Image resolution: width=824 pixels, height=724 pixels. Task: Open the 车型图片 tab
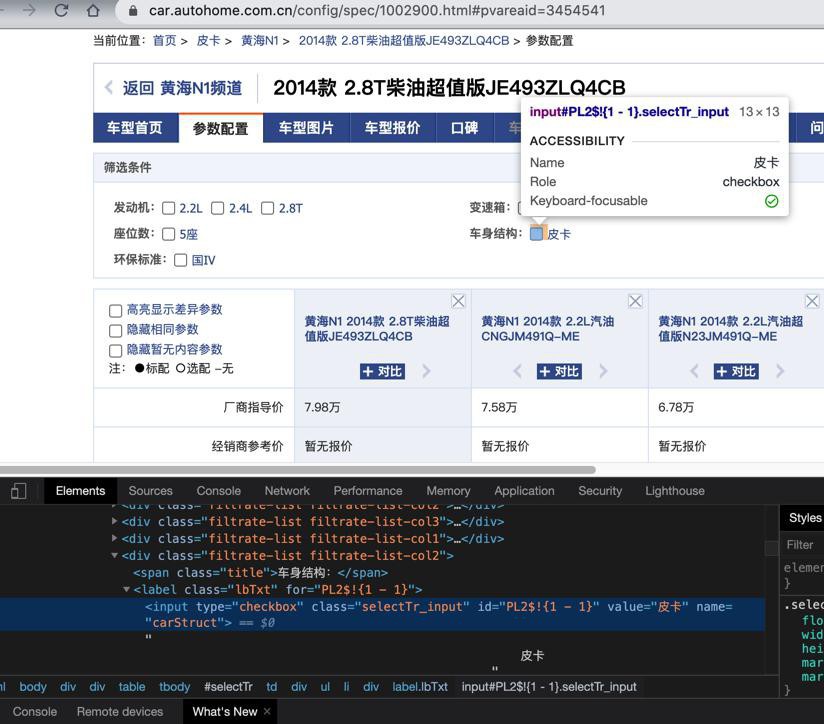[306, 128]
